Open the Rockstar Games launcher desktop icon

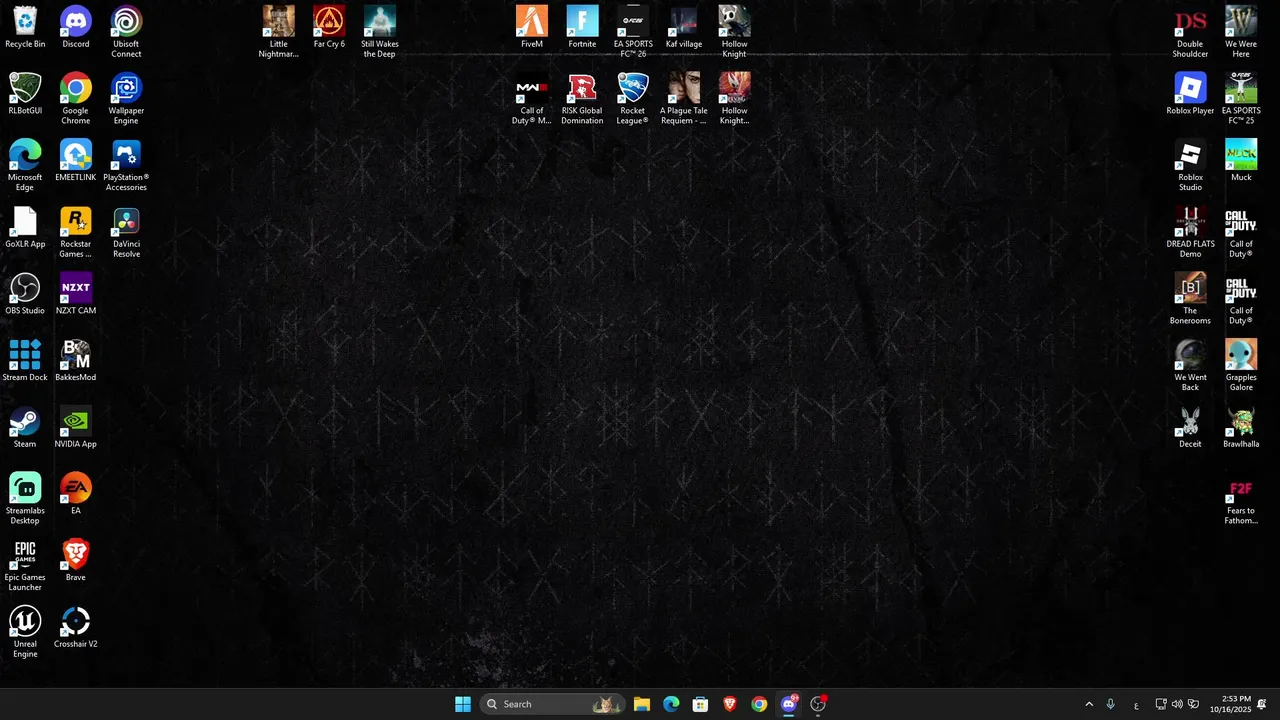pyautogui.click(x=76, y=233)
